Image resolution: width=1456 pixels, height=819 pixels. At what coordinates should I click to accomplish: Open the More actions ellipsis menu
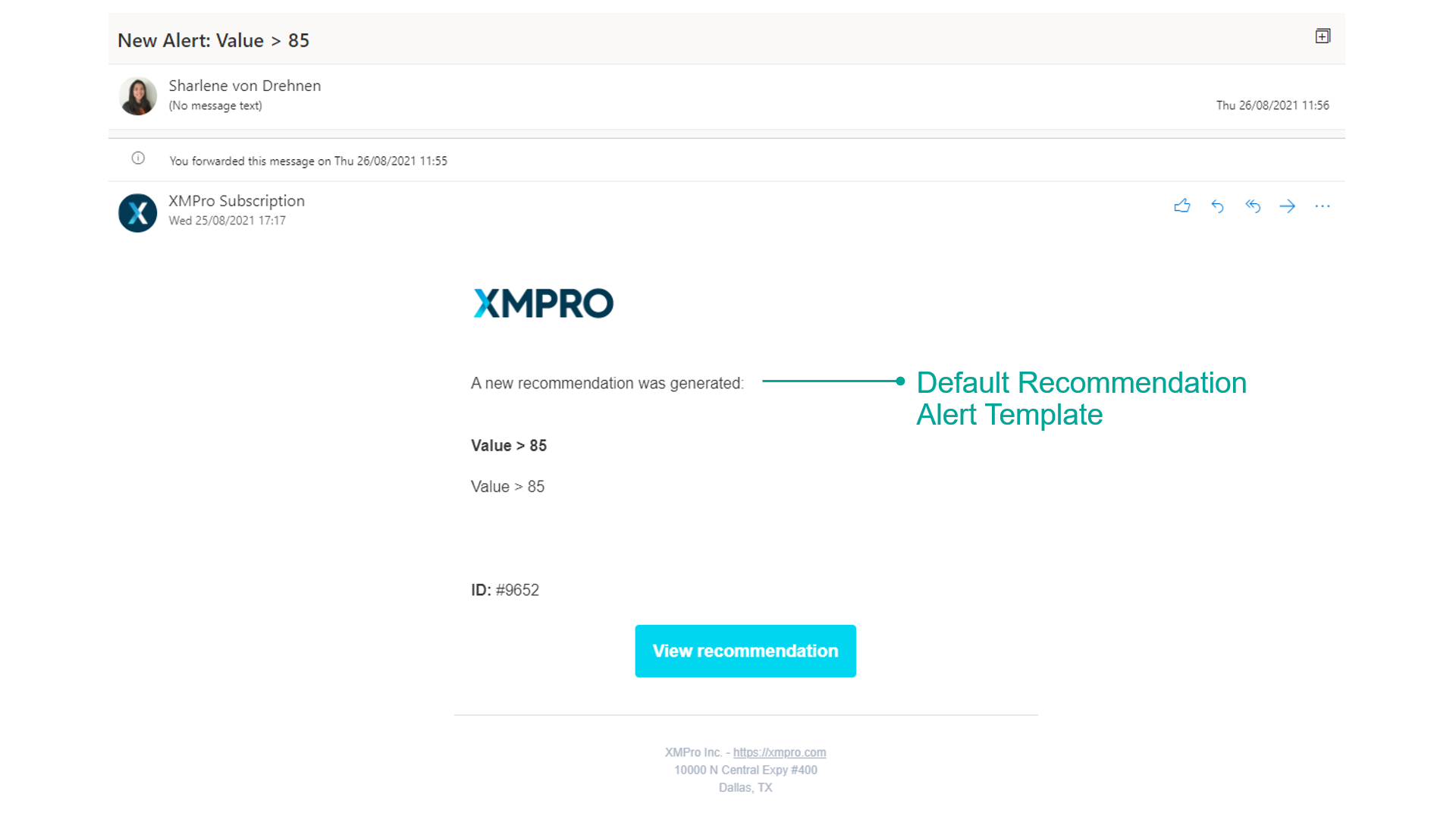click(x=1323, y=206)
